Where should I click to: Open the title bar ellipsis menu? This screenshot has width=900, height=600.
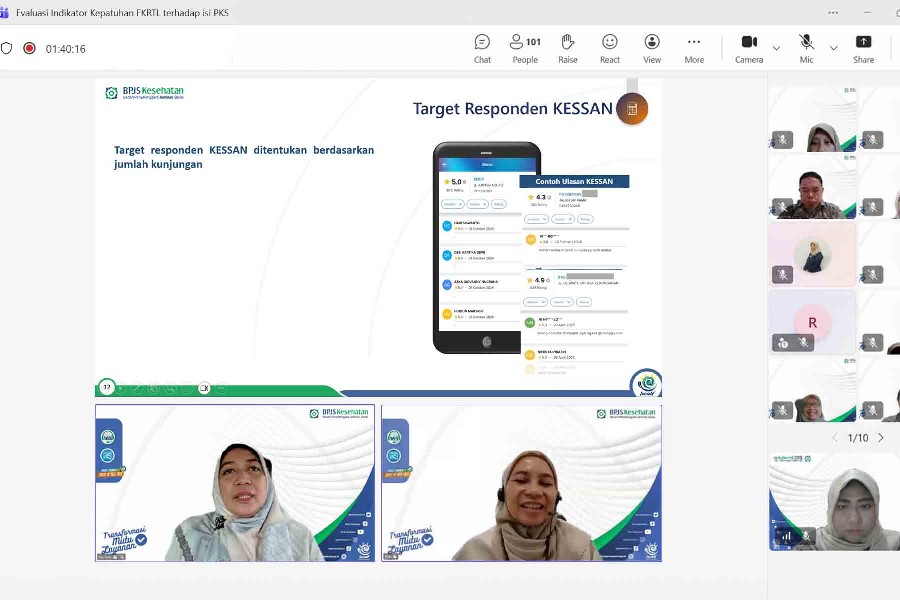point(833,12)
